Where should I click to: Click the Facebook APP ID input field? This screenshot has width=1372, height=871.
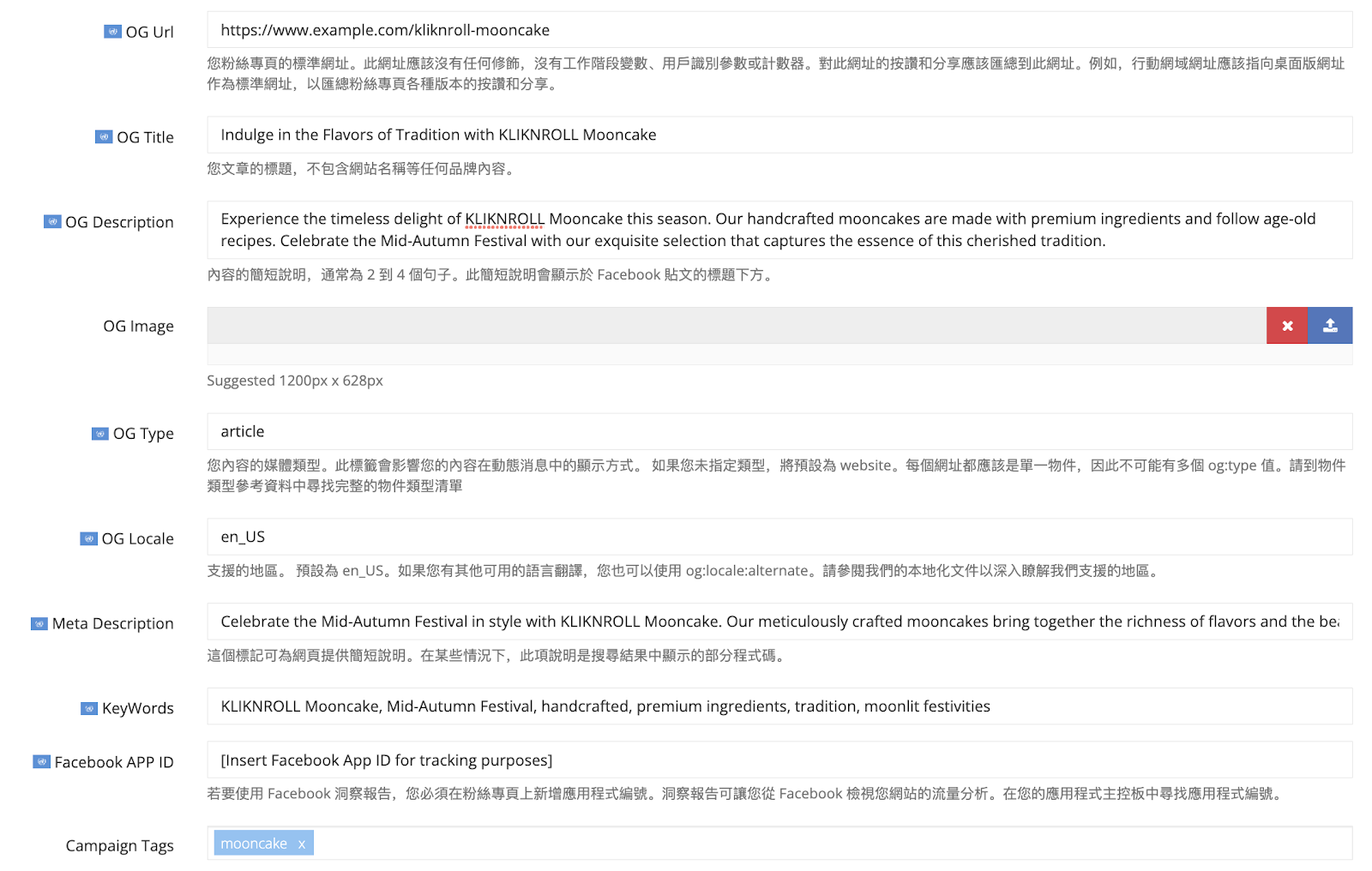(x=779, y=760)
